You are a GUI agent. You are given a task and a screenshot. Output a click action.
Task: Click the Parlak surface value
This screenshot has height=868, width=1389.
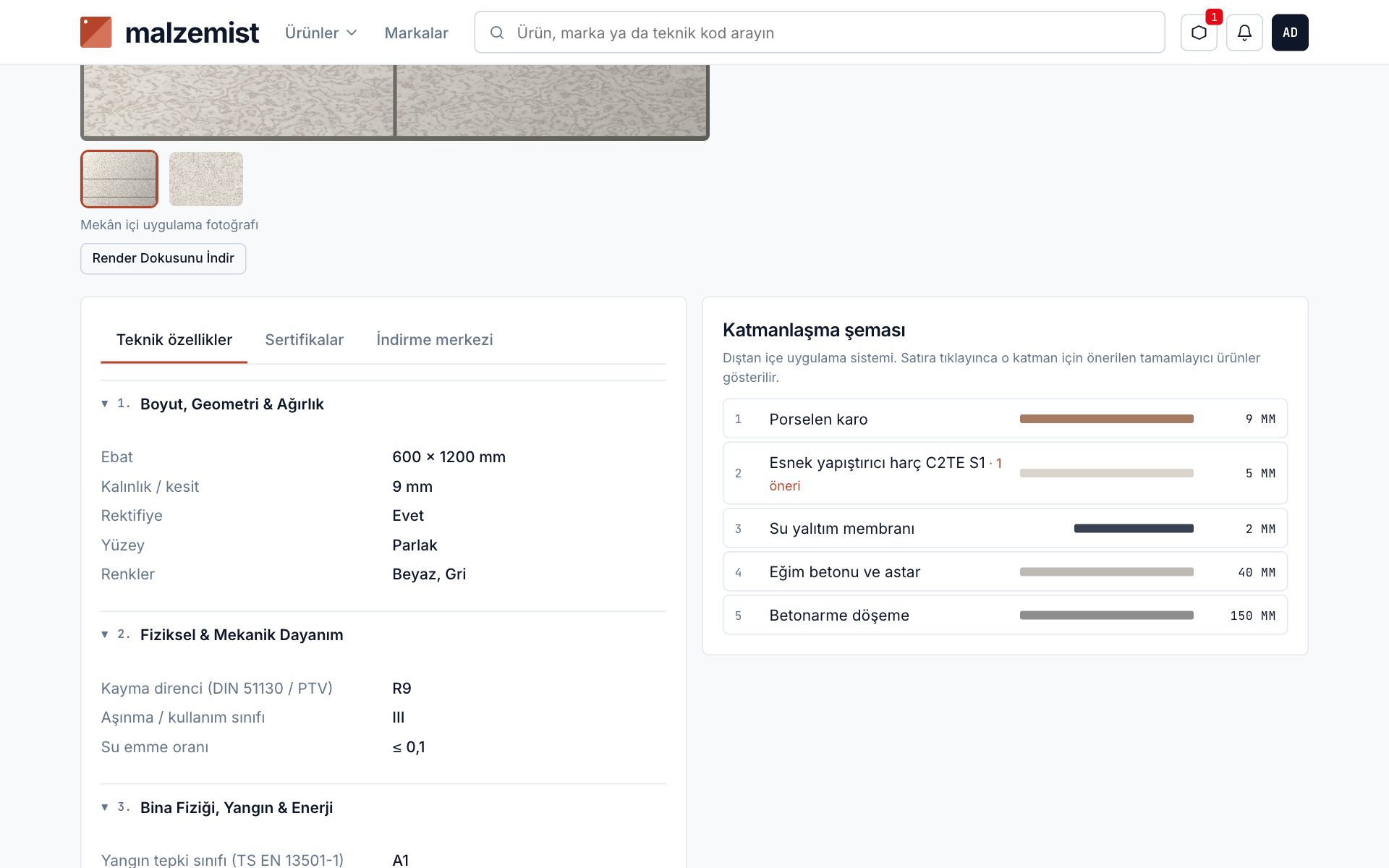(415, 545)
